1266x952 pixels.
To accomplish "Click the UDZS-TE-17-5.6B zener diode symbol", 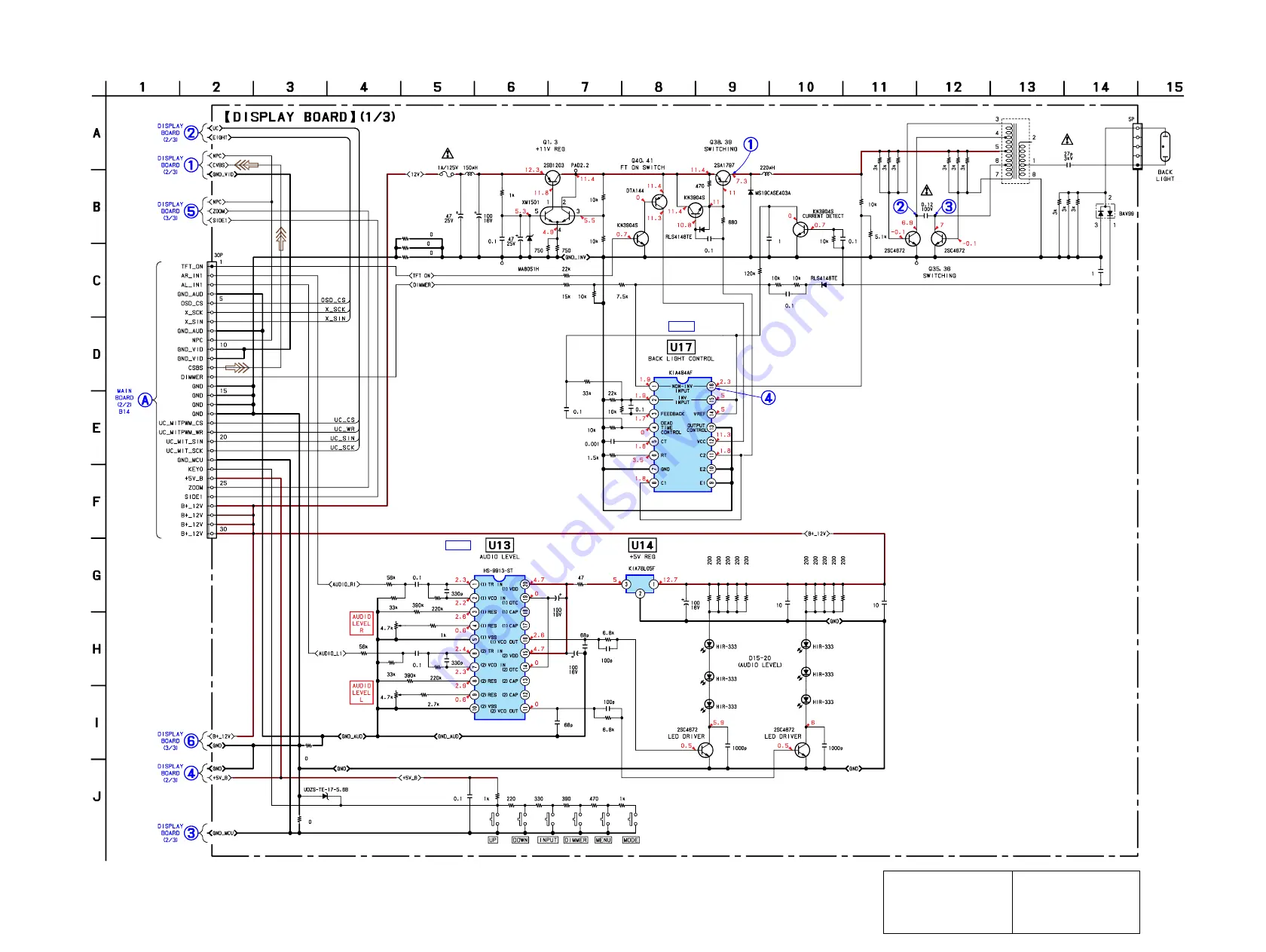I will 326,797.
